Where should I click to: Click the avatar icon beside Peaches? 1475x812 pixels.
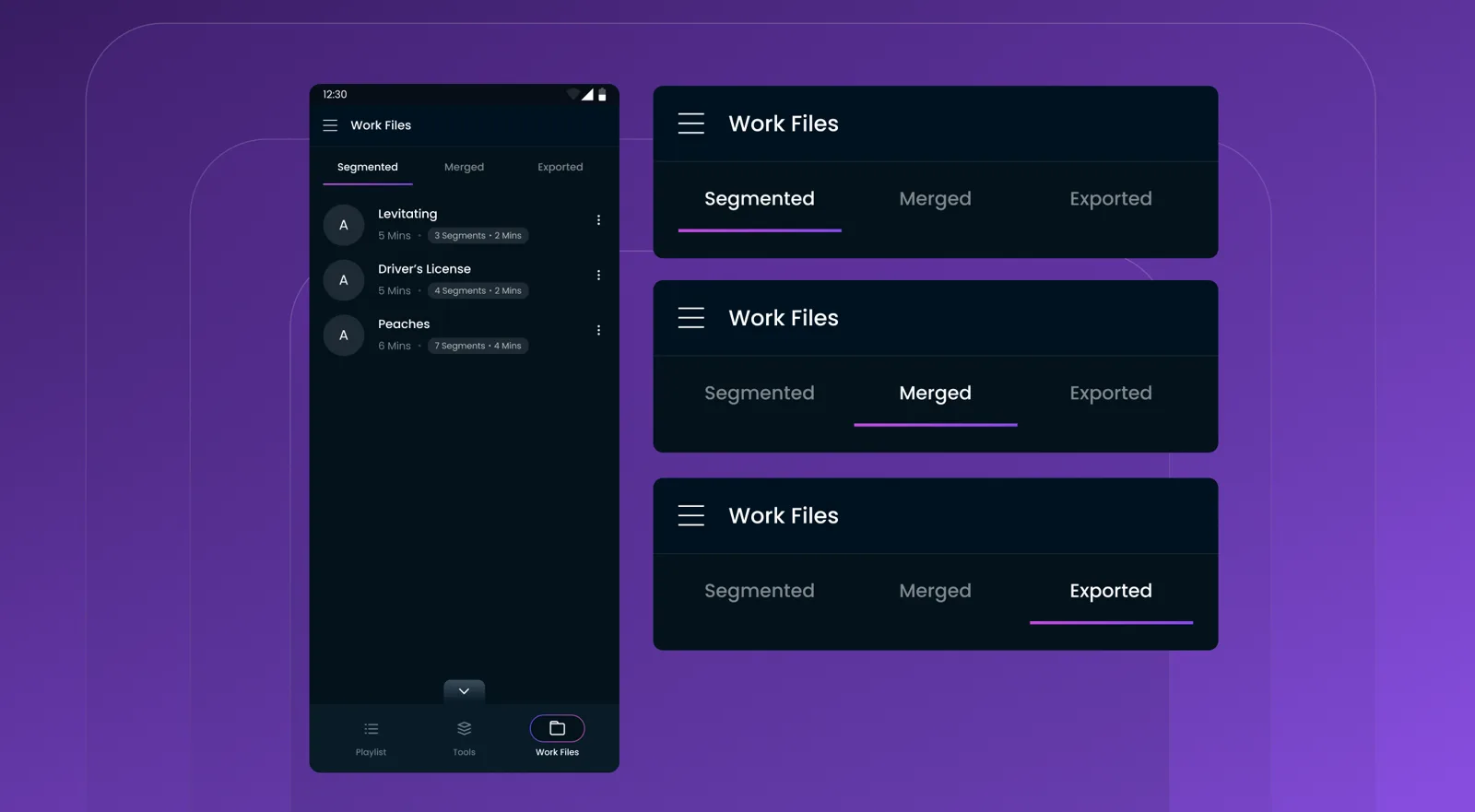tap(344, 335)
